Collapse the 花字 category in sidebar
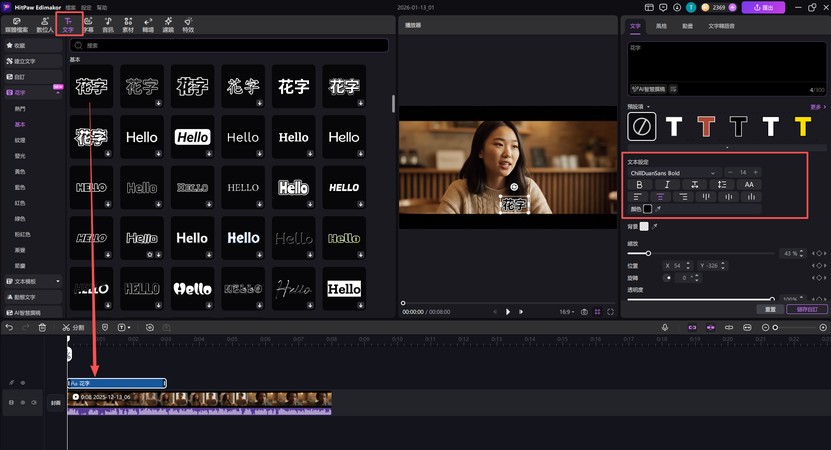The image size is (831, 450). 58,92
